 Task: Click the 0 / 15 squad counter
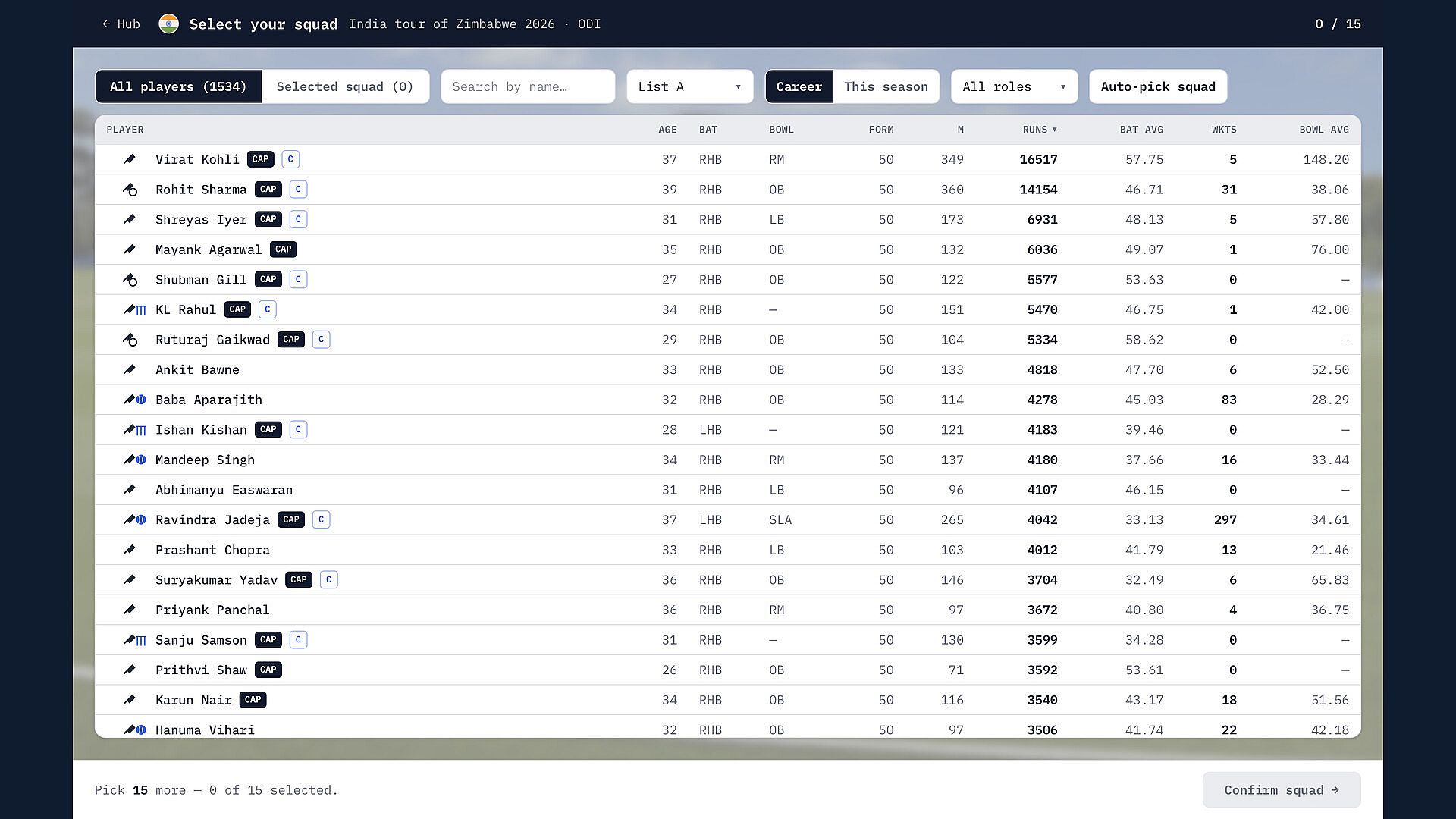(x=1338, y=24)
